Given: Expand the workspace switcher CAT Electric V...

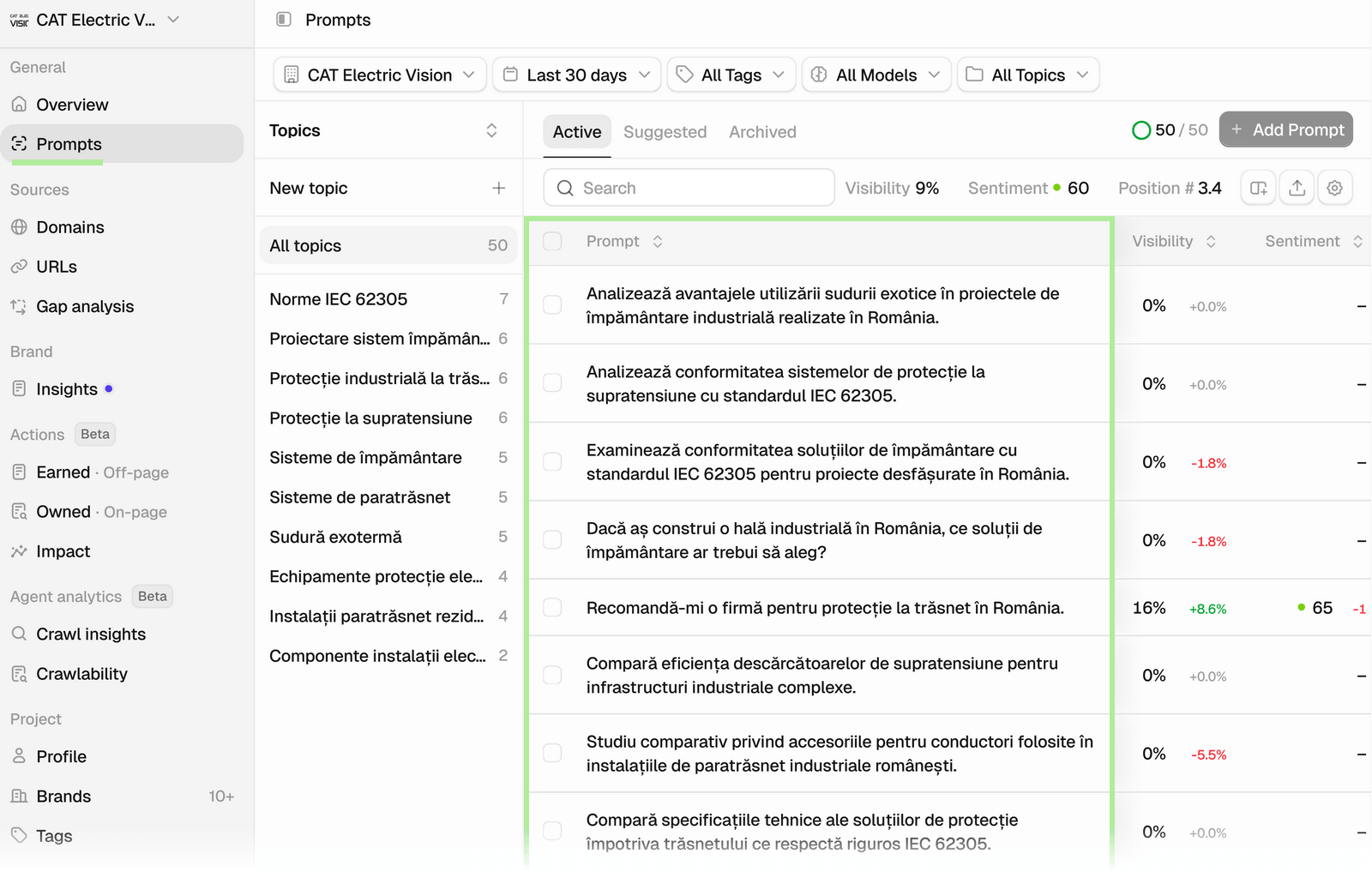Looking at the screenshot, I should [95, 20].
